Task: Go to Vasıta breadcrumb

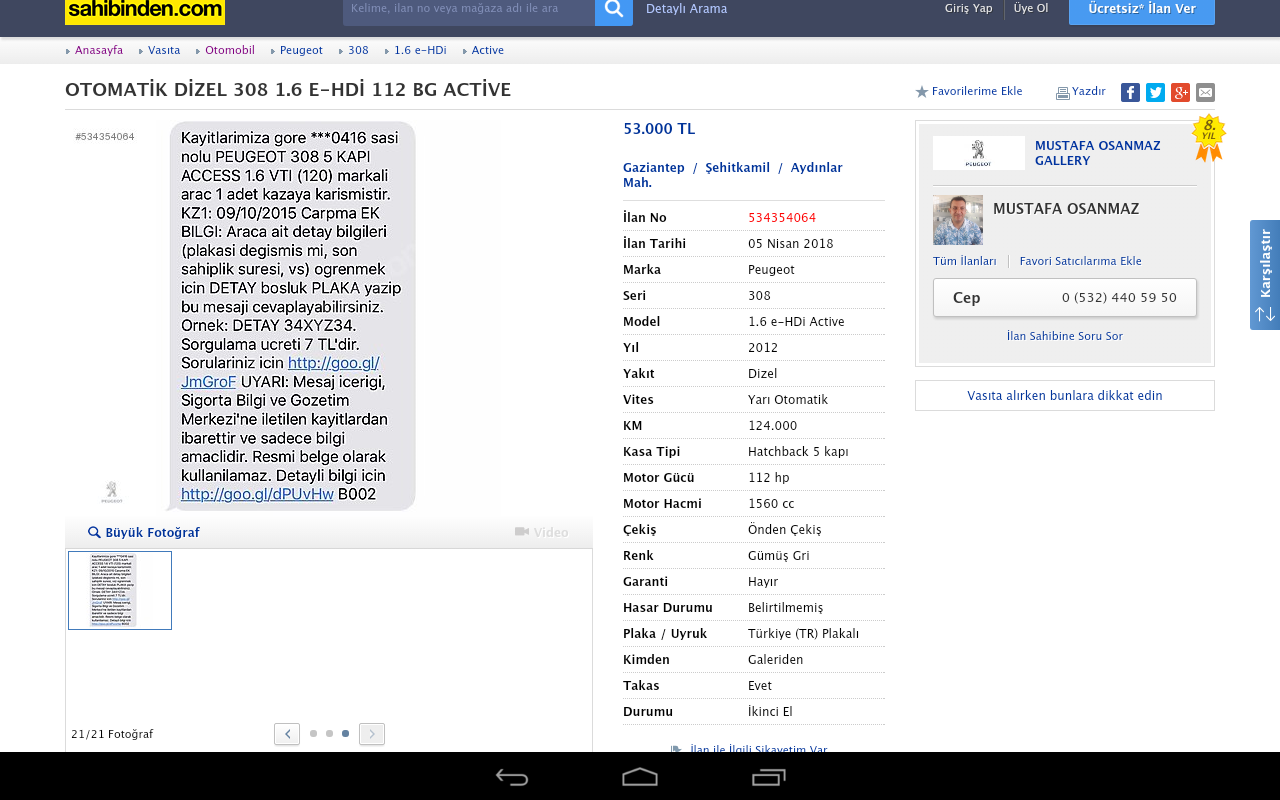Action: point(164,50)
